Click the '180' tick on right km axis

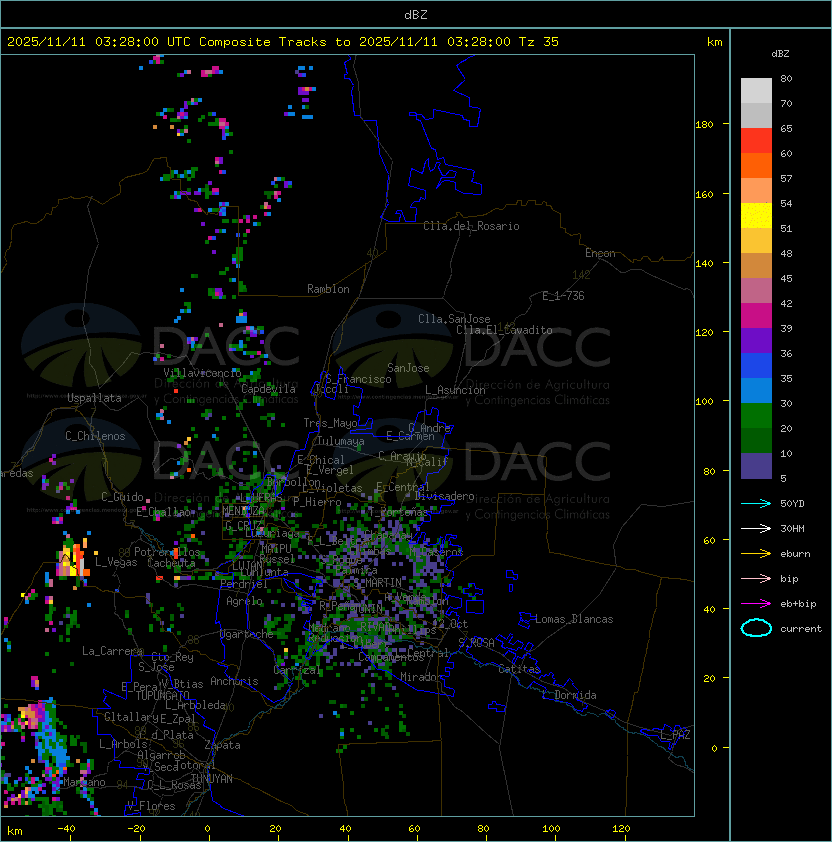point(704,125)
